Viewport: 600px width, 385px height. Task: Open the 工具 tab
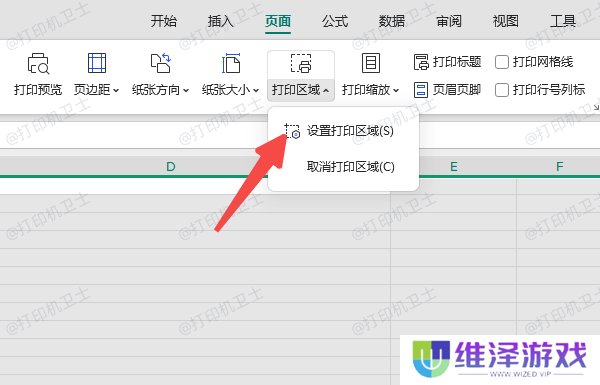tap(562, 21)
